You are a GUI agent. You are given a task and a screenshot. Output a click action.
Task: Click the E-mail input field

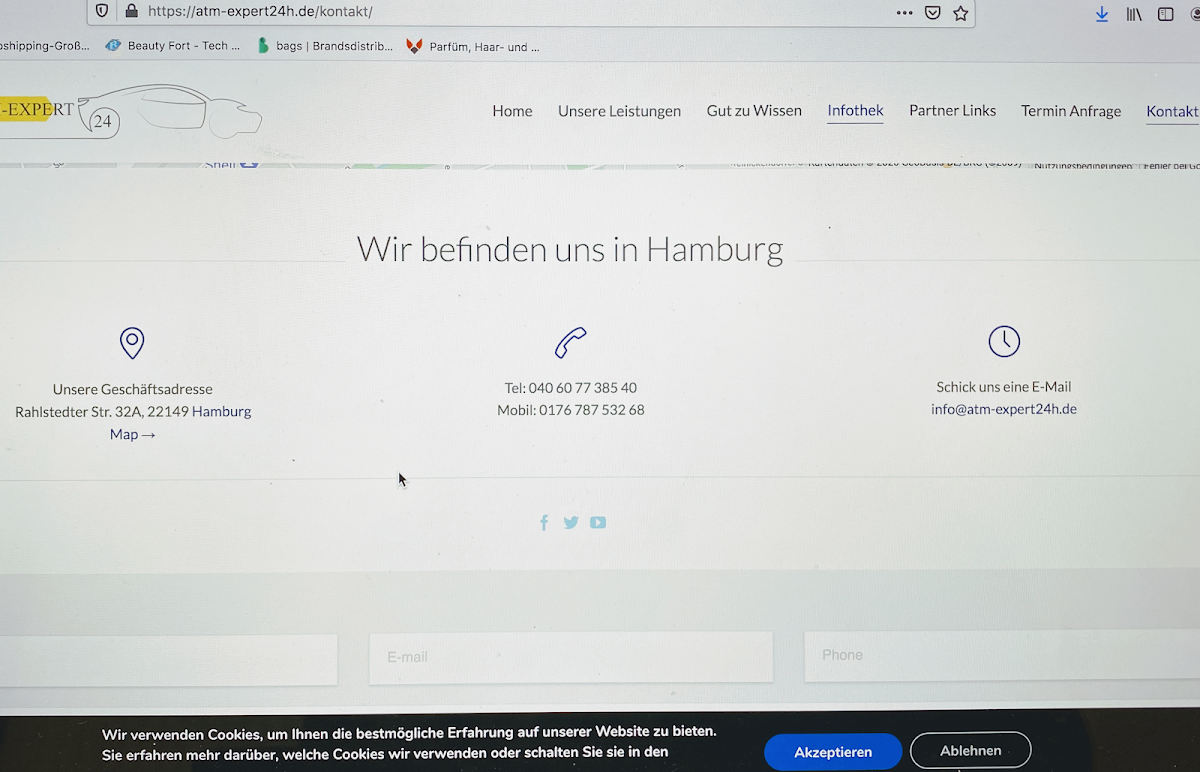[x=570, y=657]
